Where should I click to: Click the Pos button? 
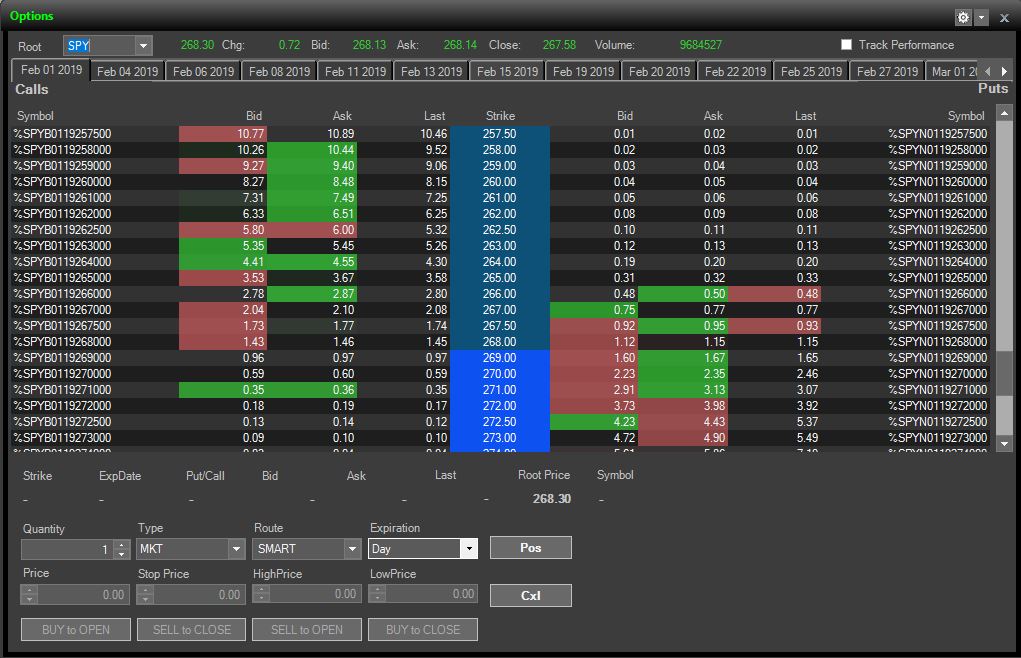point(530,548)
